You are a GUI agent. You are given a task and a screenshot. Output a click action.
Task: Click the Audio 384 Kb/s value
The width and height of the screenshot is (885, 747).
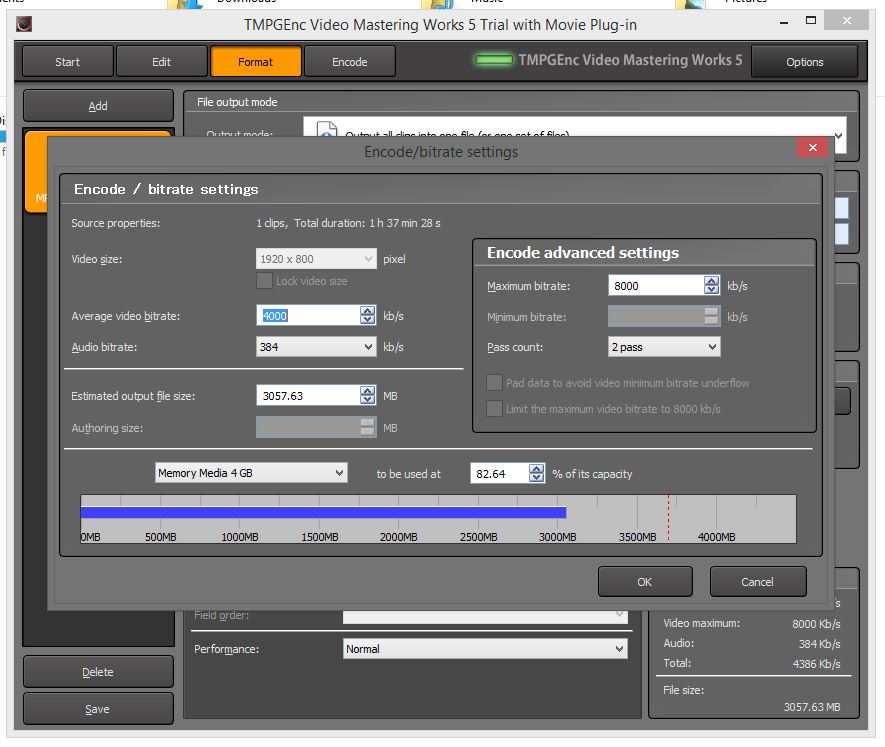(x=819, y=644)
